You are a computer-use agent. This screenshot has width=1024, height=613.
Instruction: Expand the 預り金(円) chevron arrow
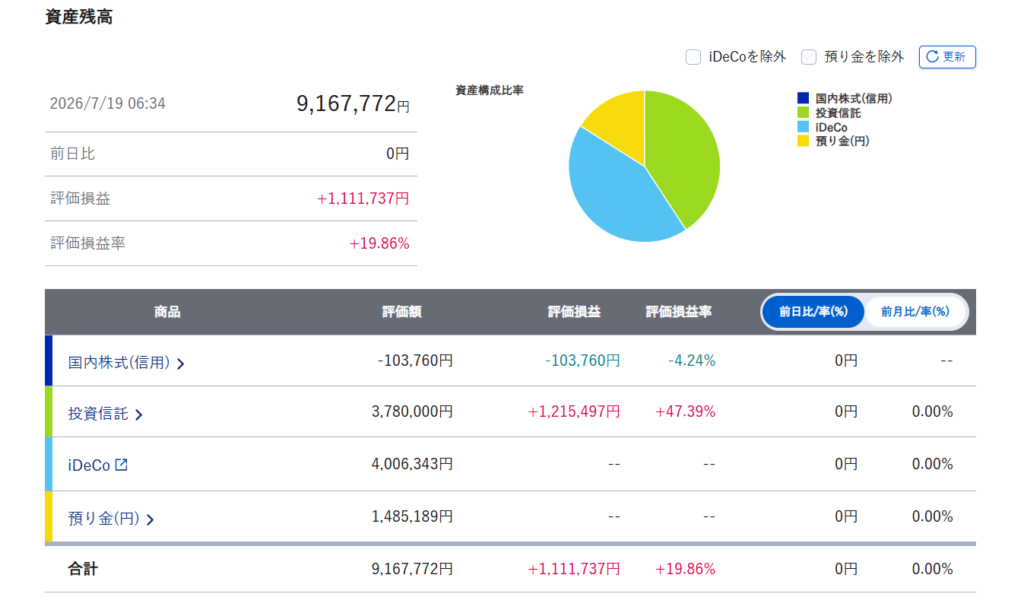point(150,520)
